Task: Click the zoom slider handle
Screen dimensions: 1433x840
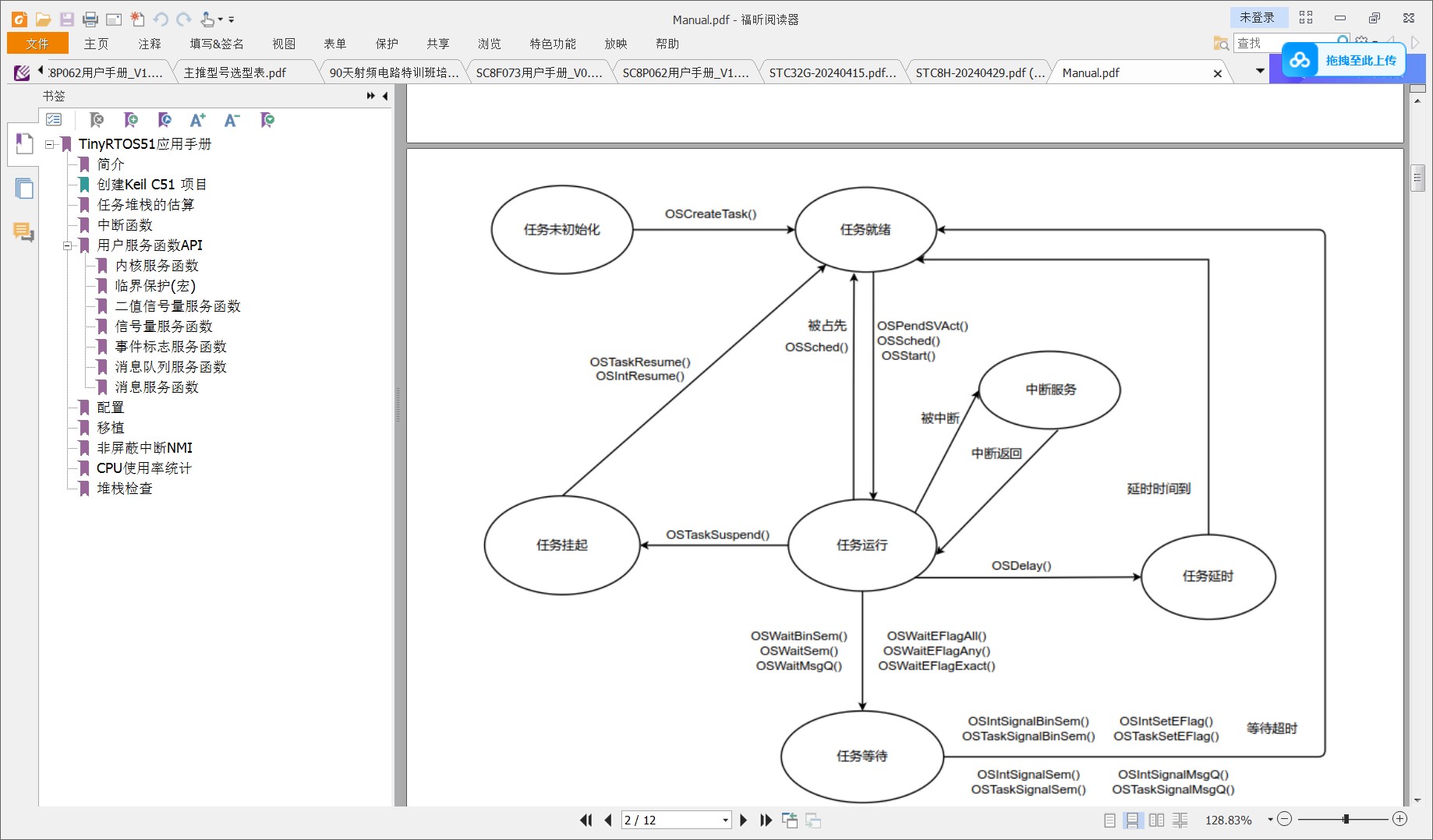Action: tap(1346, 819)
